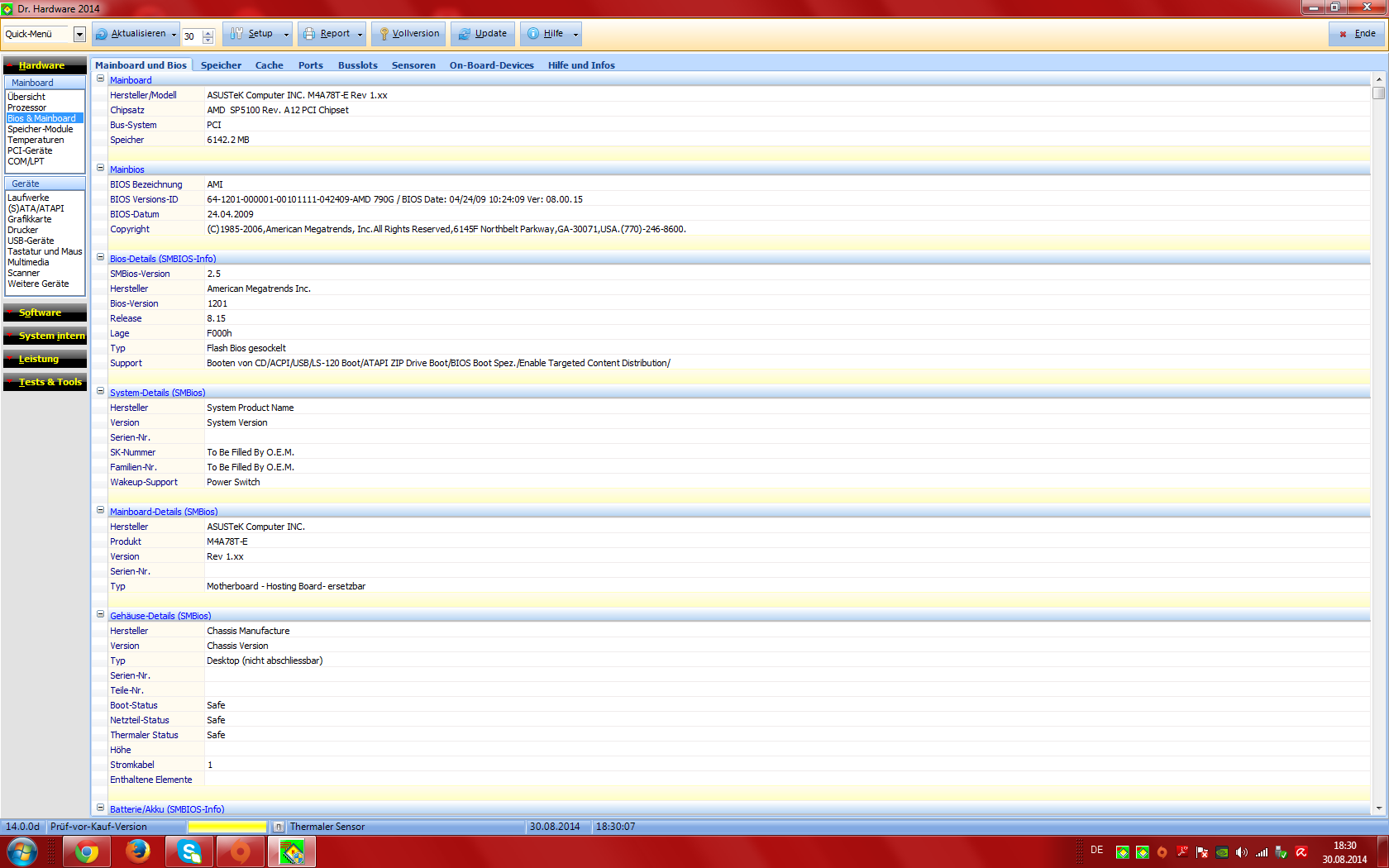
Task: Switch to the Busslots tab
Action: coord(357,65)
